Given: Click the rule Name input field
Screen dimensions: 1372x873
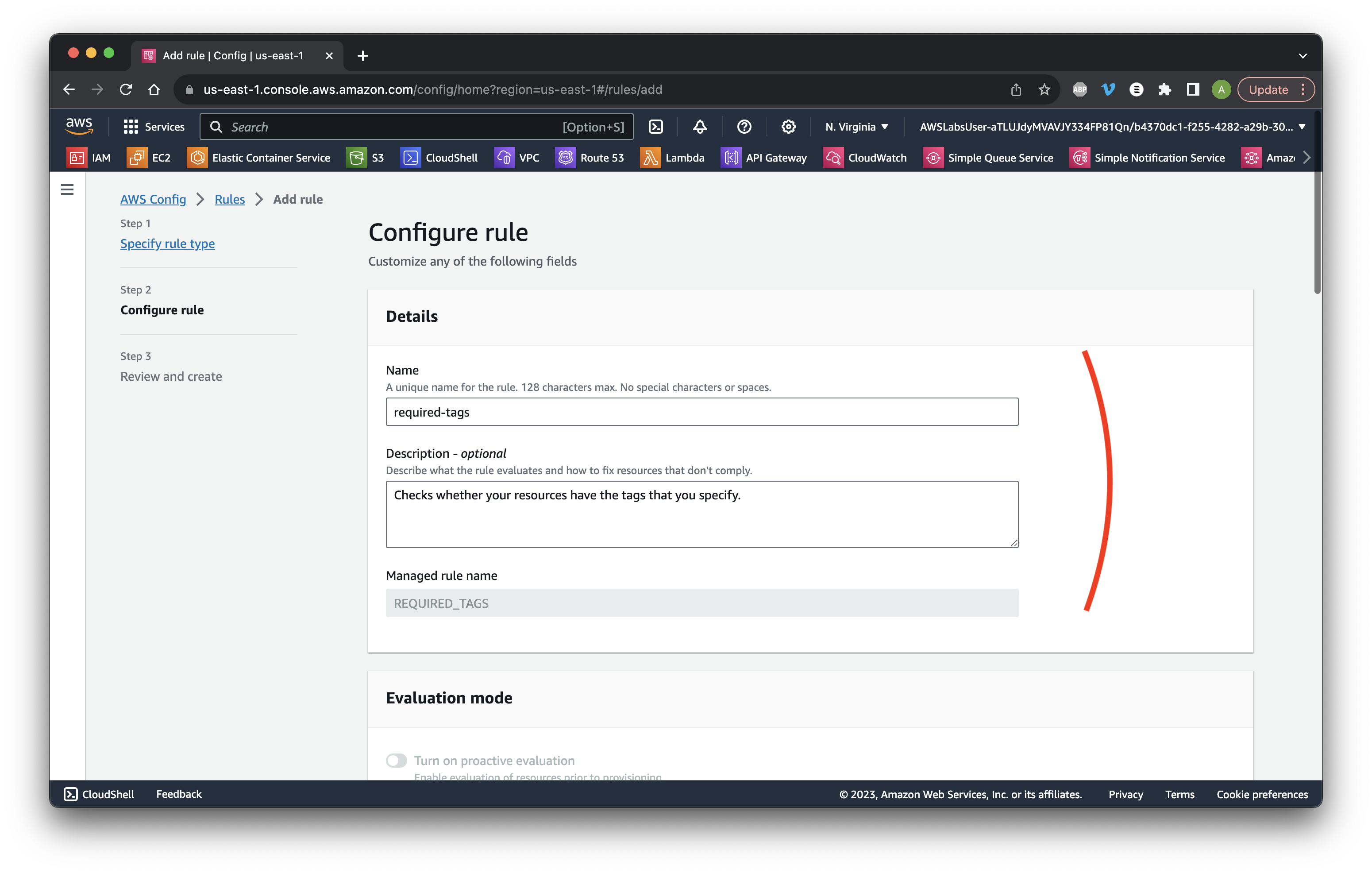Looking at the screenshot, I should (702, 411).
